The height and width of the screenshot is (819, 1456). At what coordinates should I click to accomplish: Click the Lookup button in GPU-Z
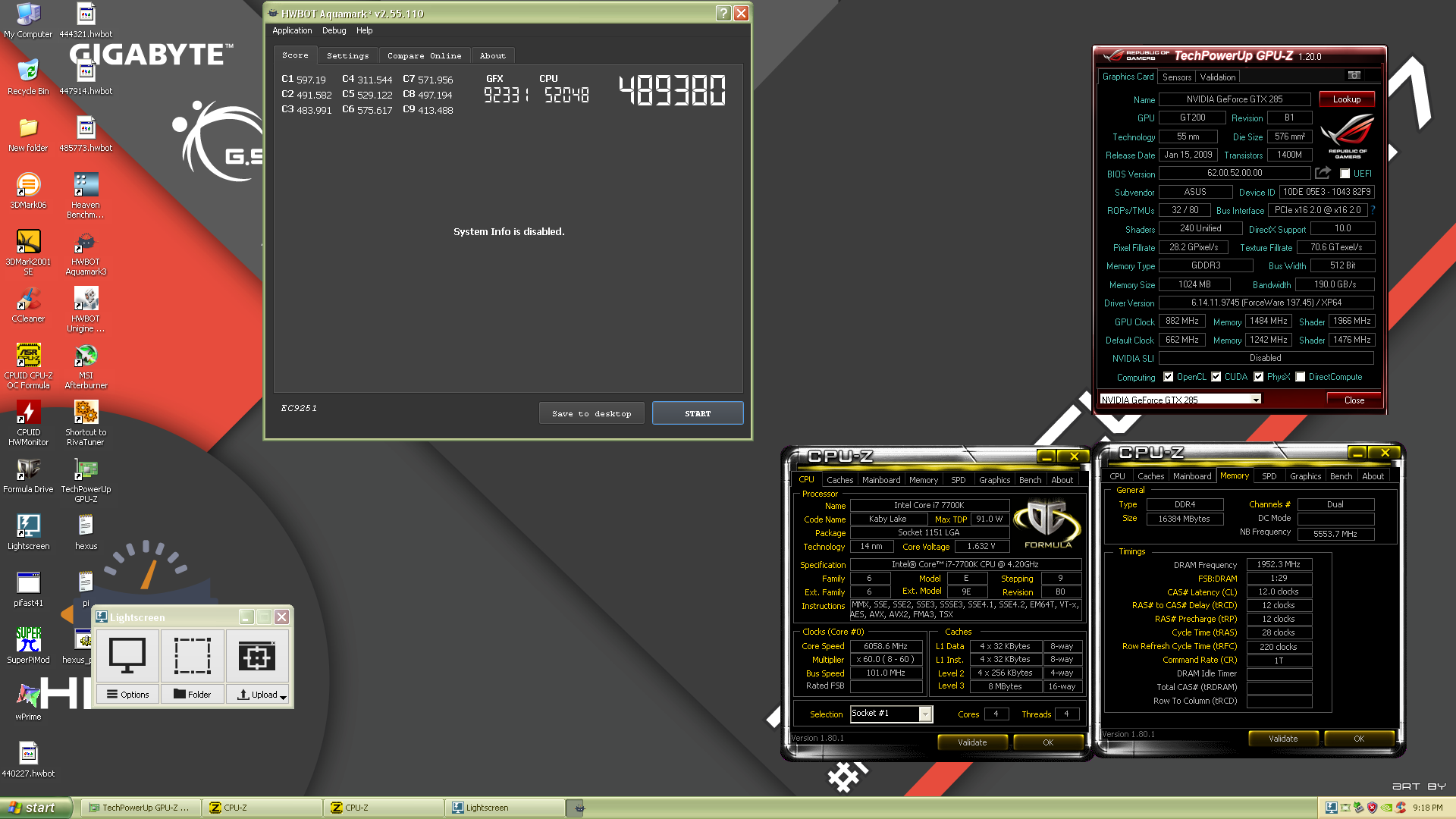tap(1347, 99)
